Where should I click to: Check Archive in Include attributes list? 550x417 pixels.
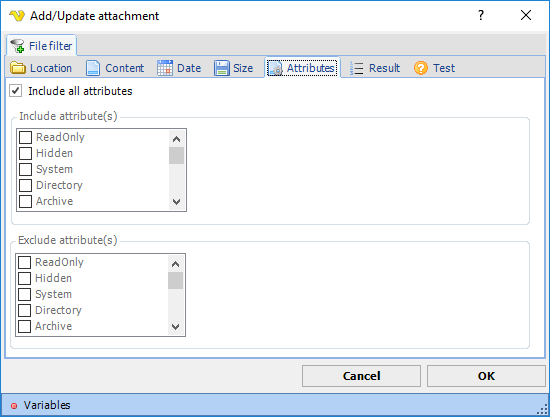25,201
